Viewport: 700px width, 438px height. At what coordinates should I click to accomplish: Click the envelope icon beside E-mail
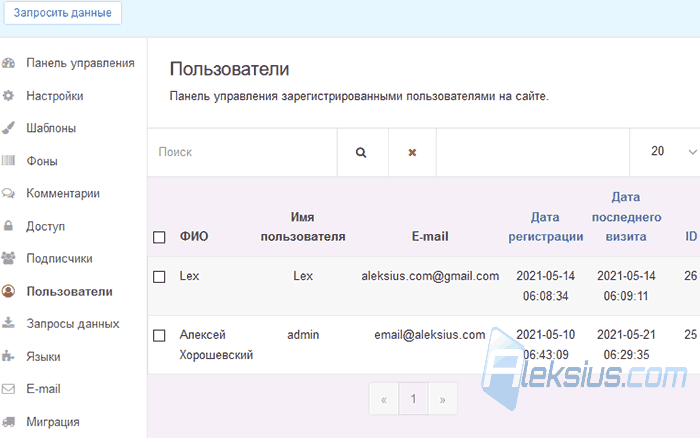[8, 389]
